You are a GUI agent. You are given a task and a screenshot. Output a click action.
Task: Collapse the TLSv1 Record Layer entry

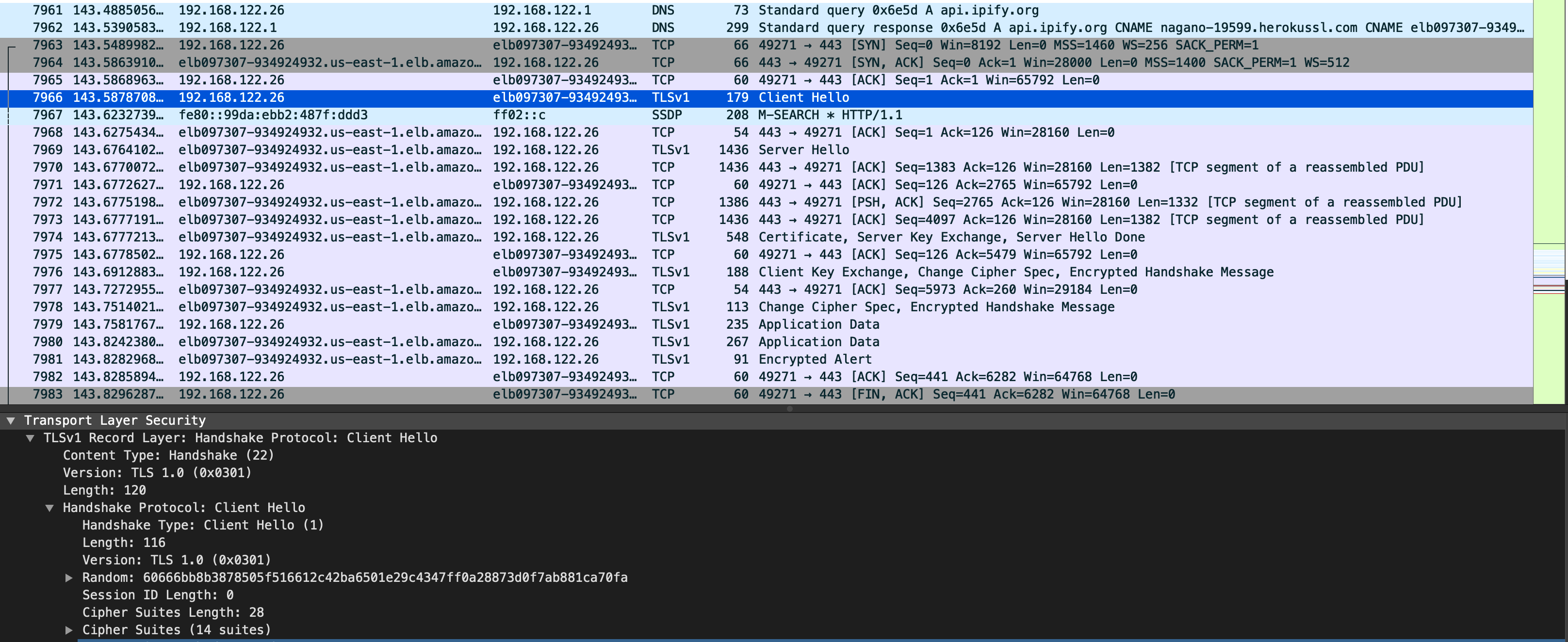click(30, 437)
